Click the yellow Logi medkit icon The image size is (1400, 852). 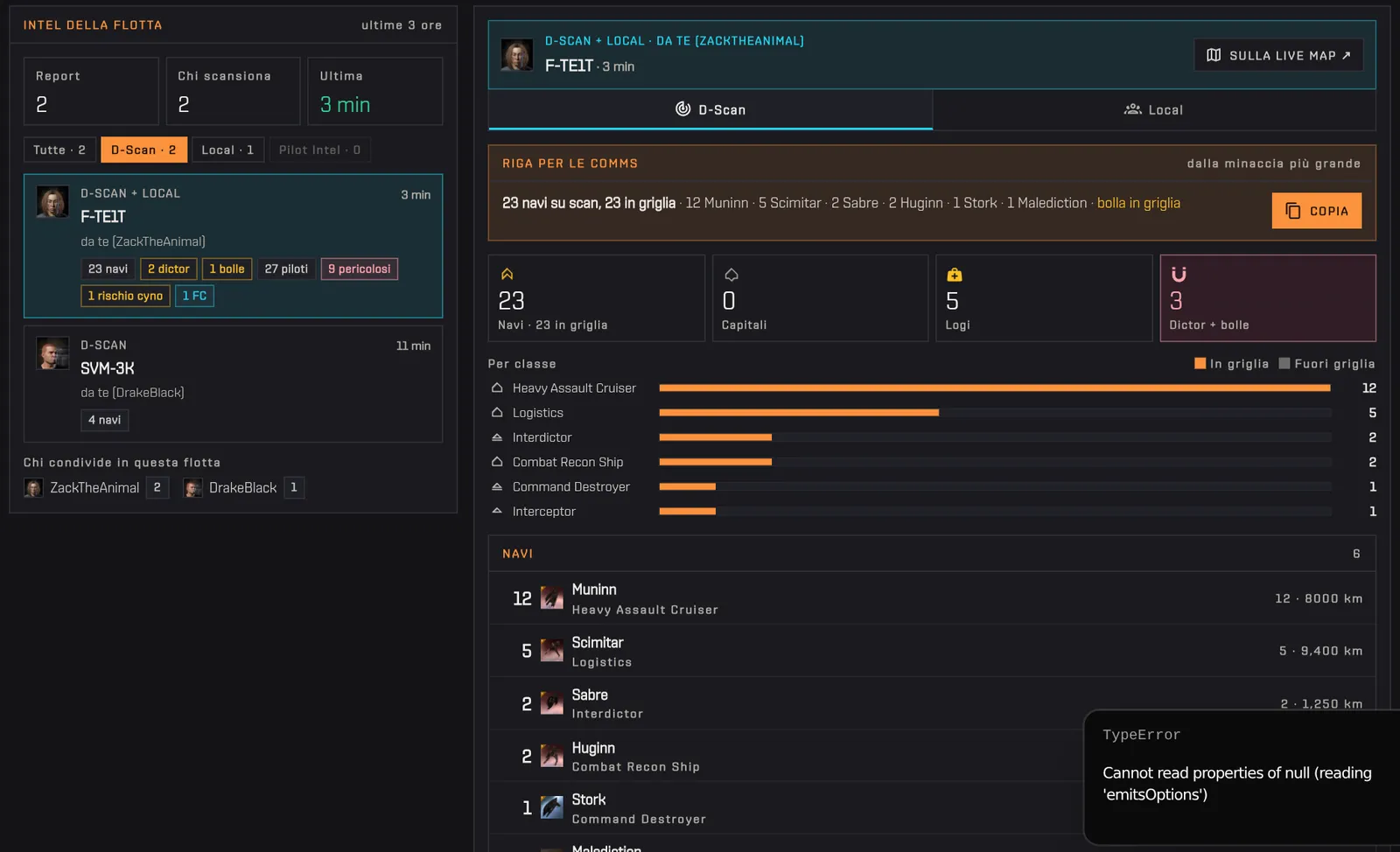tap(955, 274)
